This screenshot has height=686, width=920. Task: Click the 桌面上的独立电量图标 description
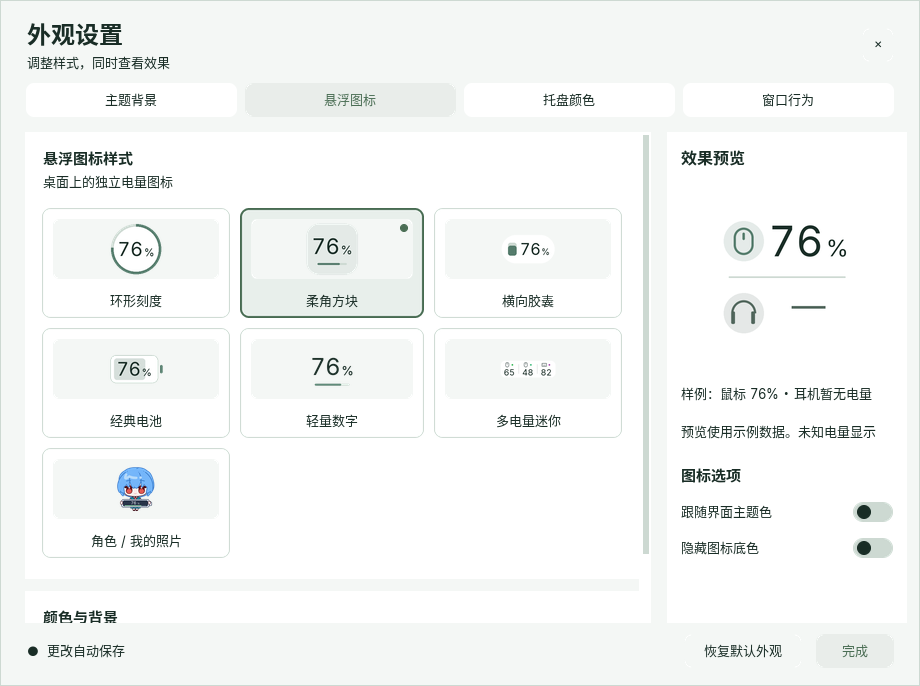point(108,183)
